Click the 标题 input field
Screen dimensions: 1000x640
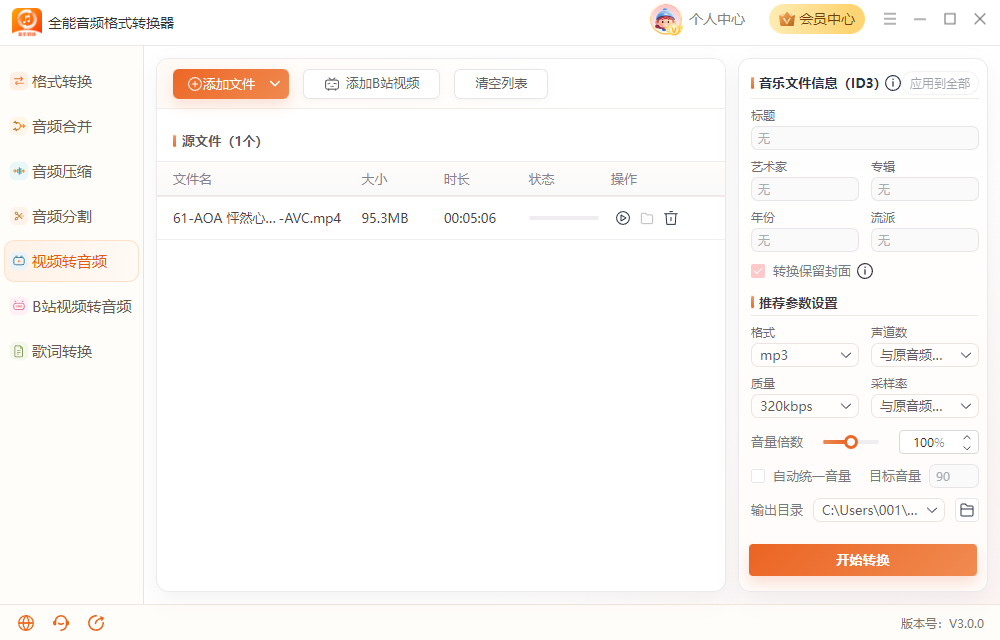tap(865, 138)
